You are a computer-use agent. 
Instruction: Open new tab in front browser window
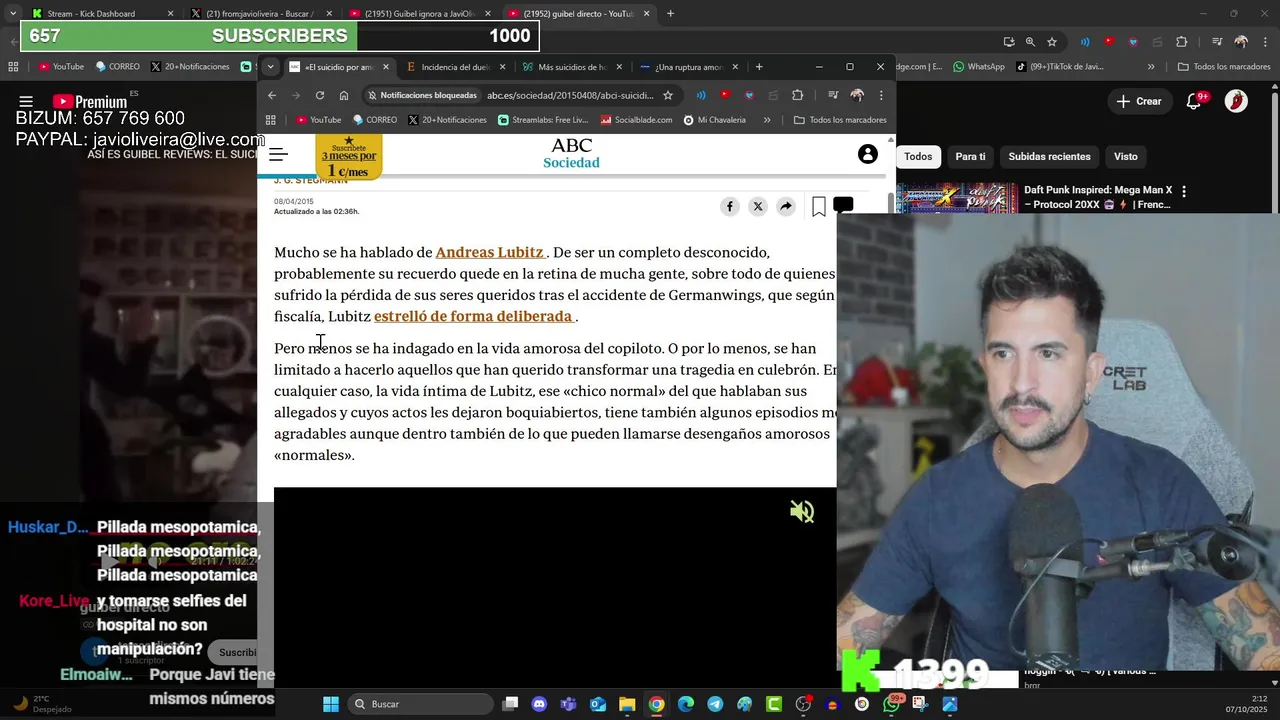[x=759, y=67]
